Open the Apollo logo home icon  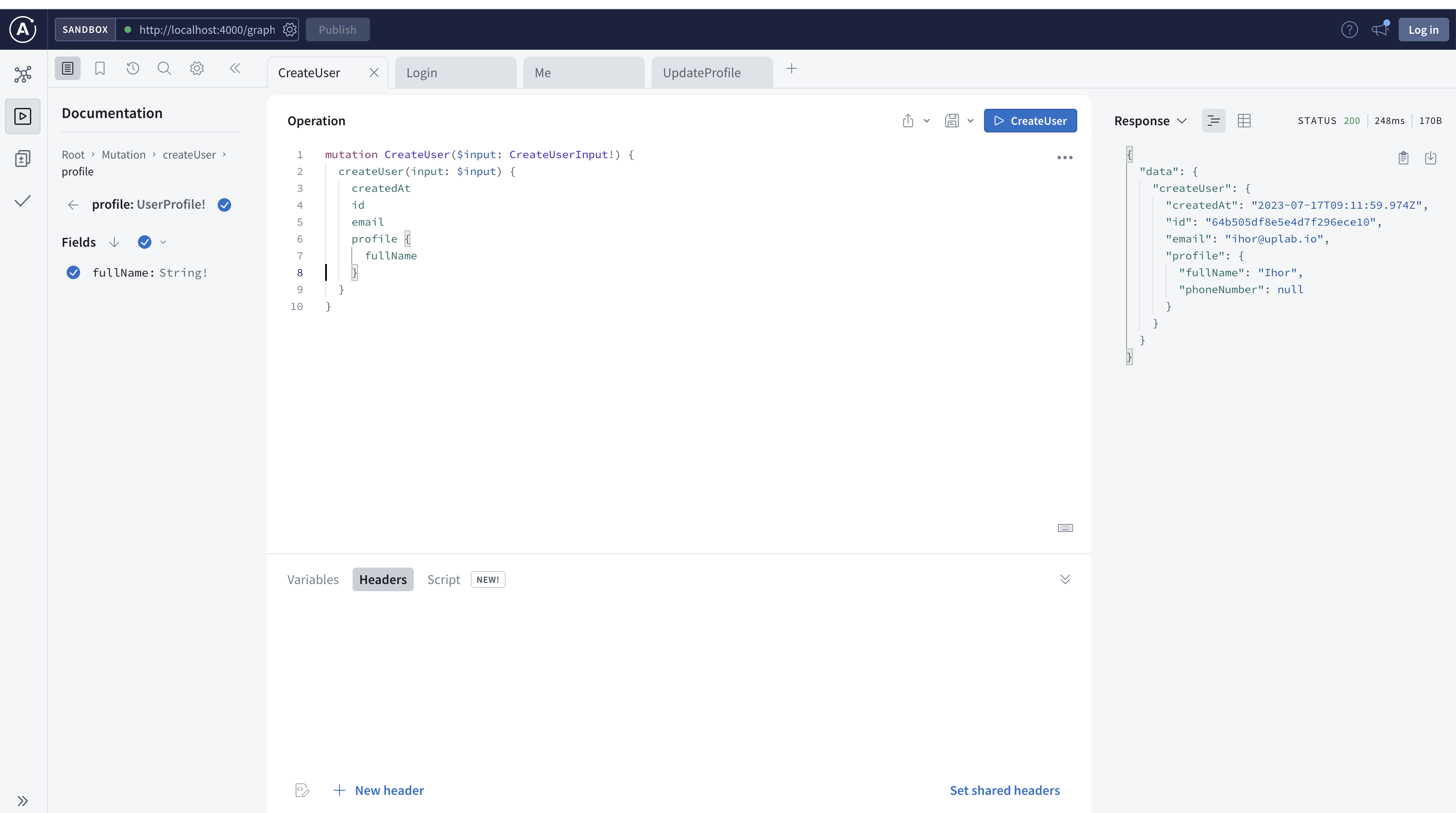23,30
